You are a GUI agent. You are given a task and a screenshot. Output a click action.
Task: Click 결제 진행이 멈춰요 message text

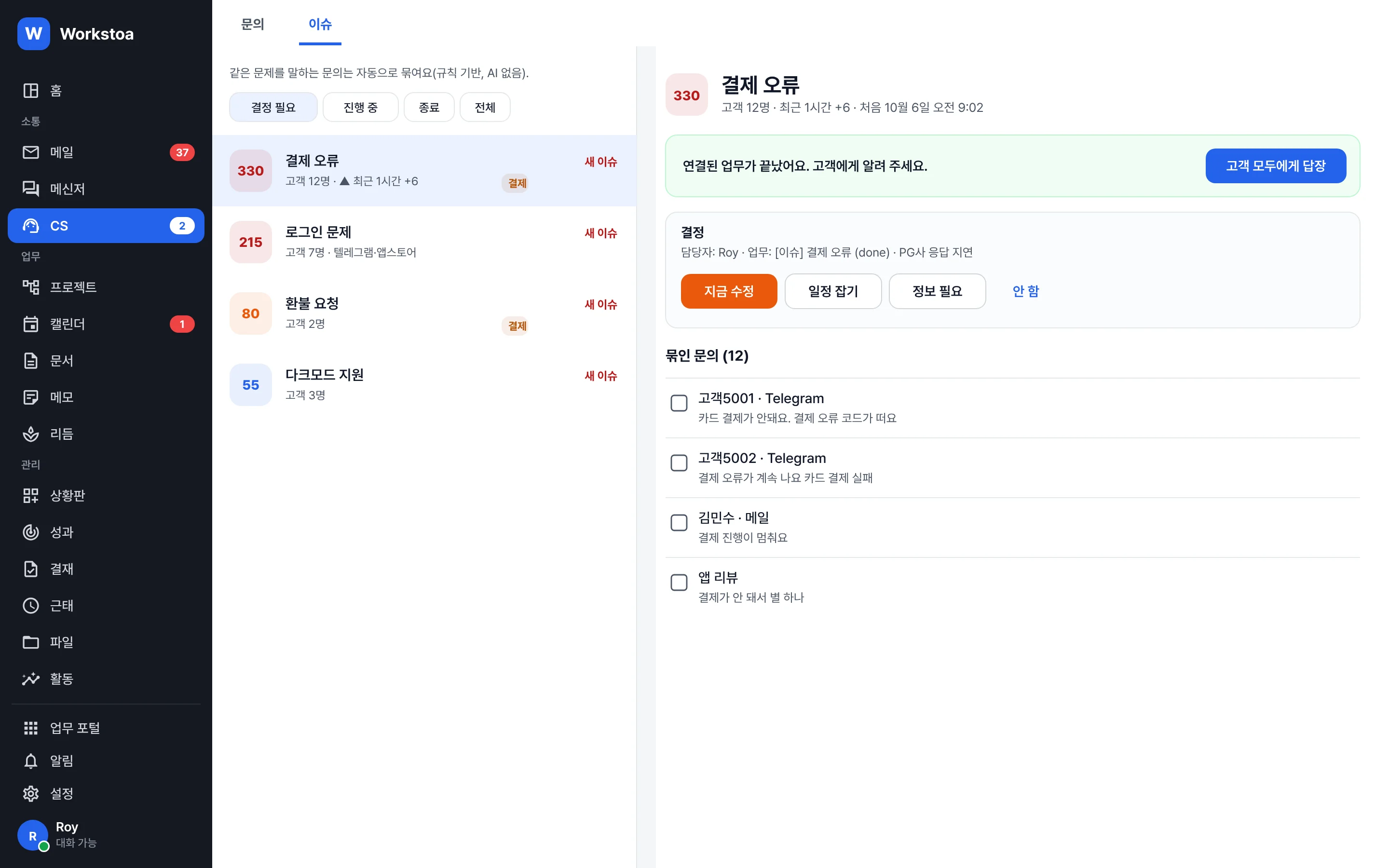pos(742,537)
